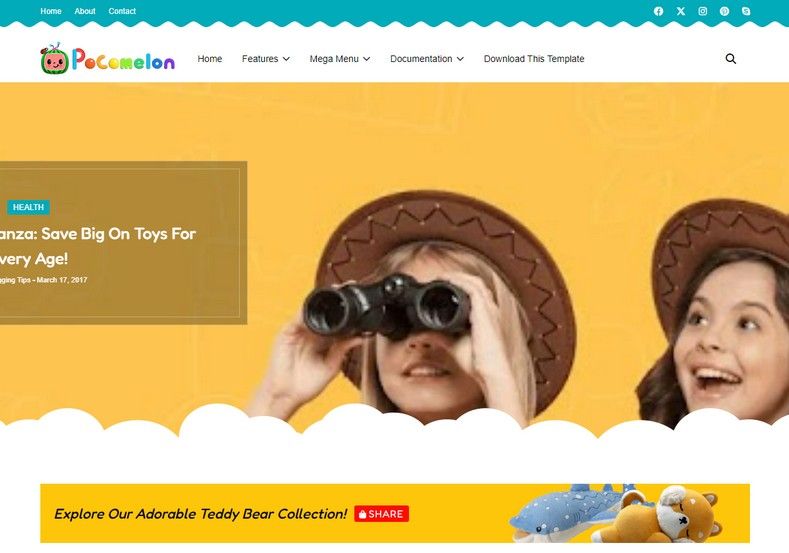Open the 'Save Big On Toys' post title
Screen dimensions: 789x553
point(98,246)
